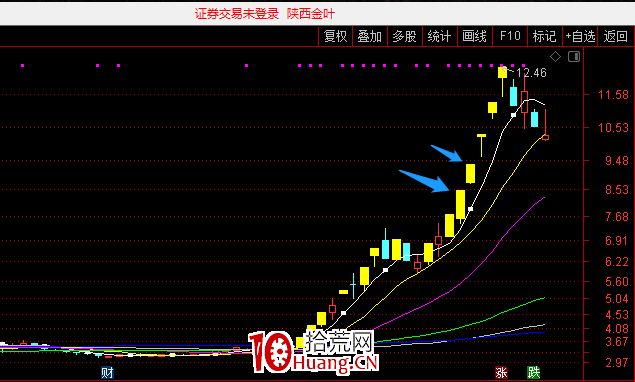
Task: Click the diamond icon above the chart
Action: pyautogui.click(x=555, y=57)
